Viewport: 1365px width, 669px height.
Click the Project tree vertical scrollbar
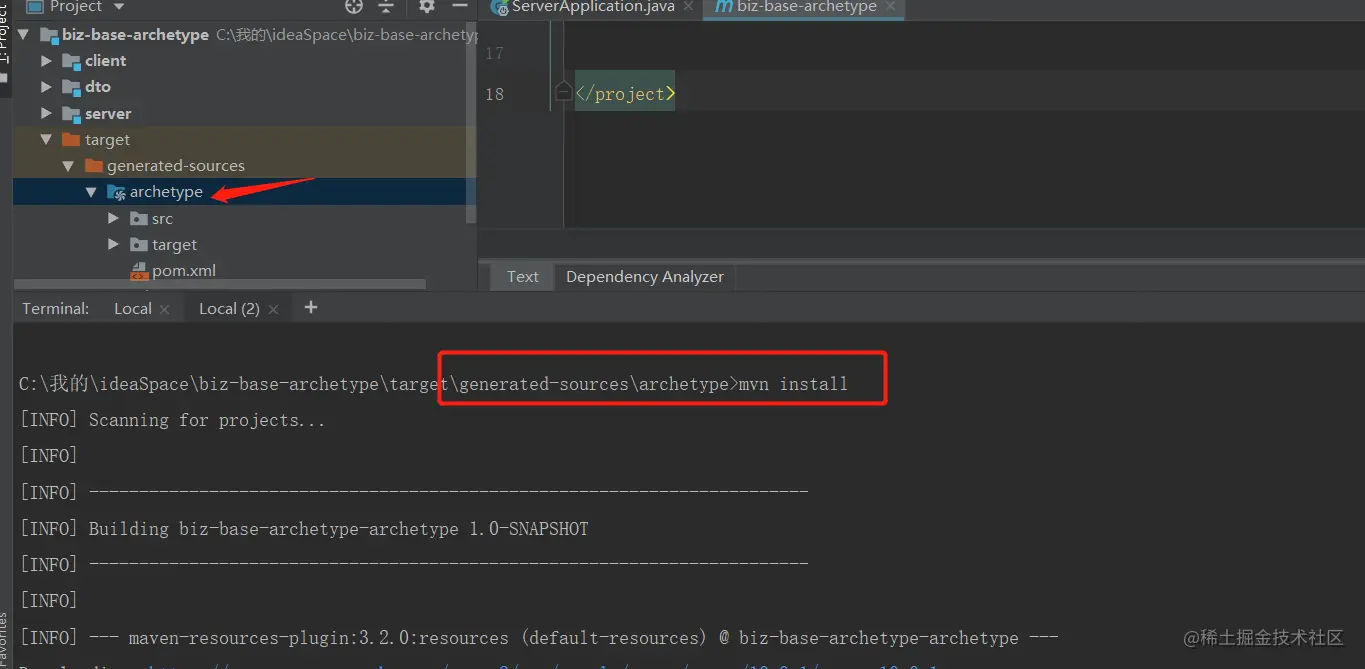pyautogui.click(x=472, y=122)
